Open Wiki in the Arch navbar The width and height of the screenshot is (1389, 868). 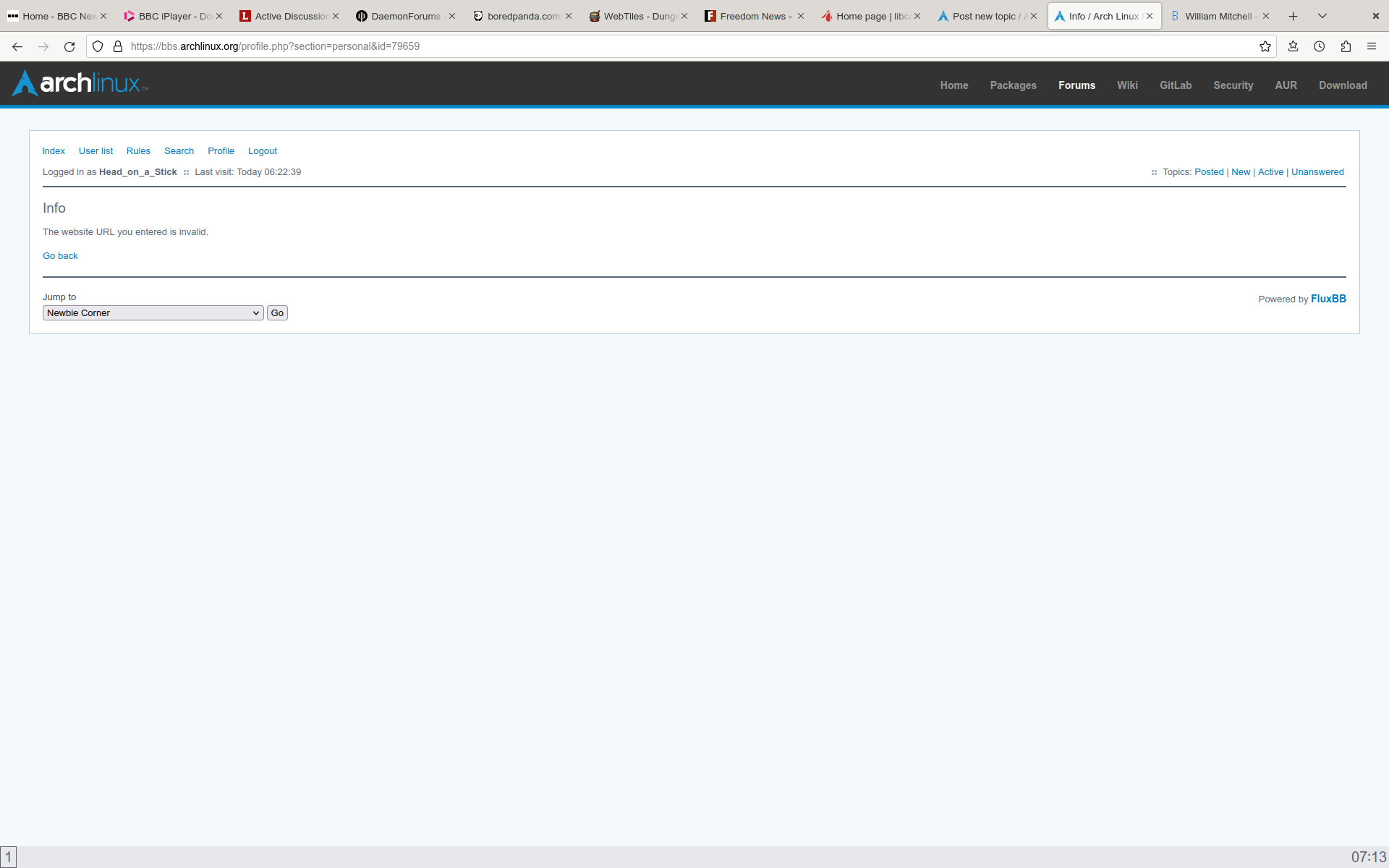point(1127,85)
